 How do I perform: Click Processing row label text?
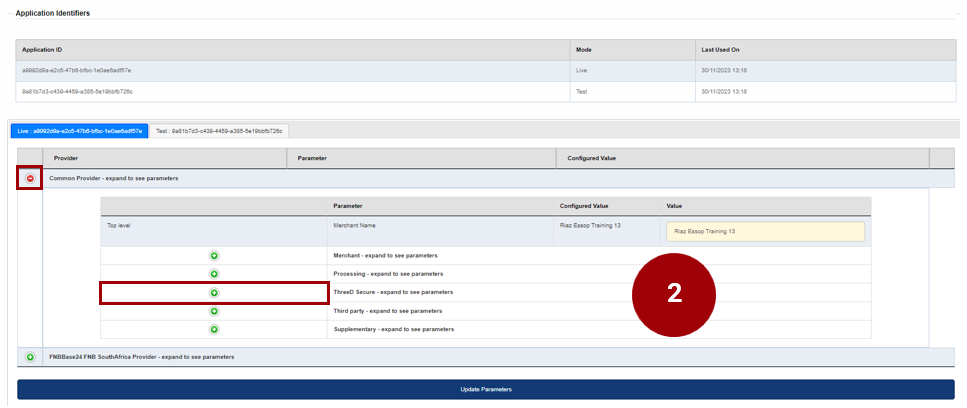(388, 274)
